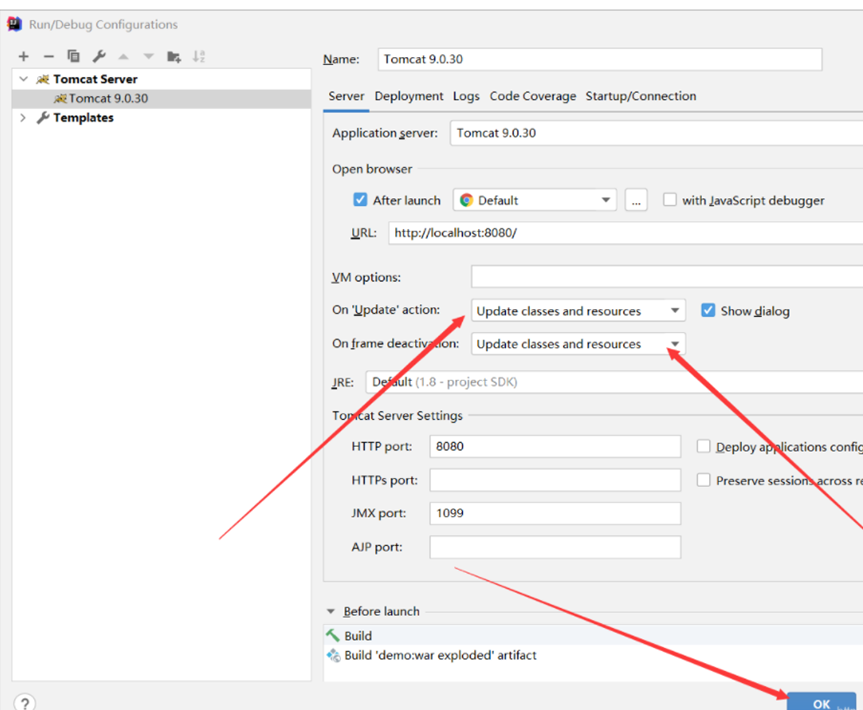Click the JMX port field
This screenshot has width=863, height=710.
[x=555, y=514]
